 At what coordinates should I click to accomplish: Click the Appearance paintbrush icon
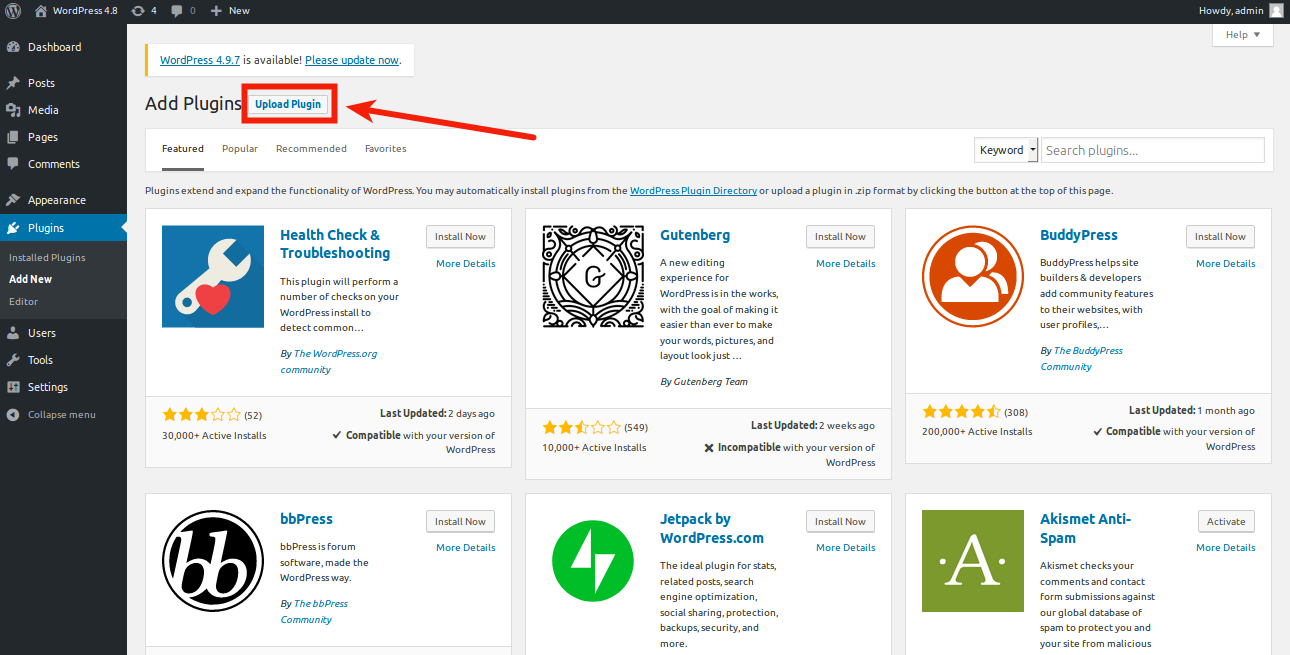(13, 200)
